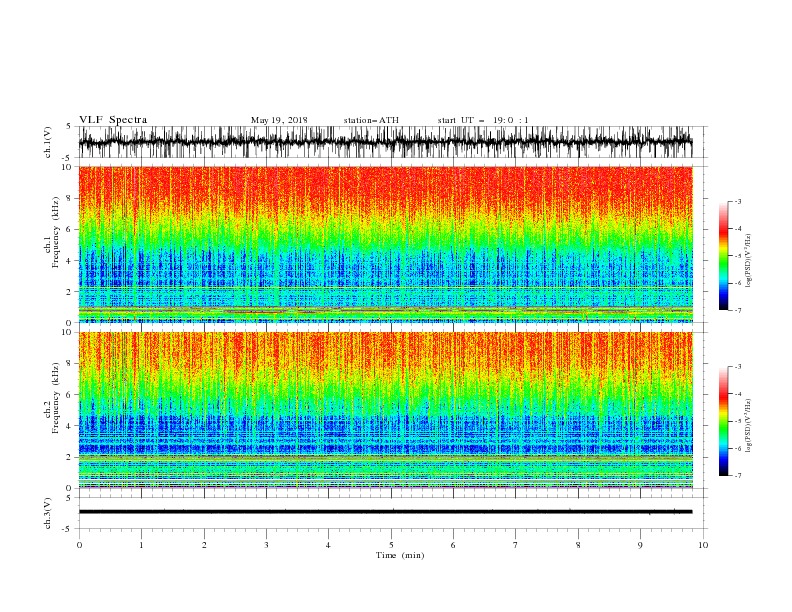Click time axis tick label "3"

coord(266,545)
